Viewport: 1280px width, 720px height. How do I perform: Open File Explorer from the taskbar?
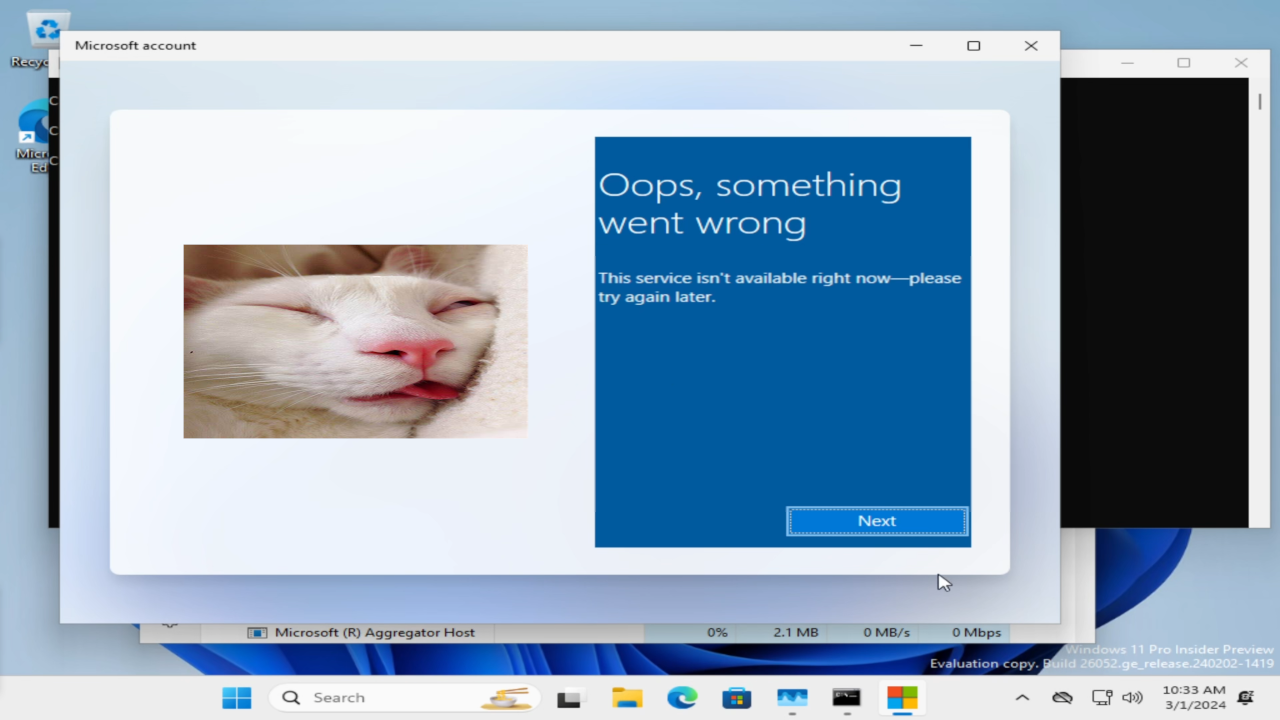pos(627,698)
